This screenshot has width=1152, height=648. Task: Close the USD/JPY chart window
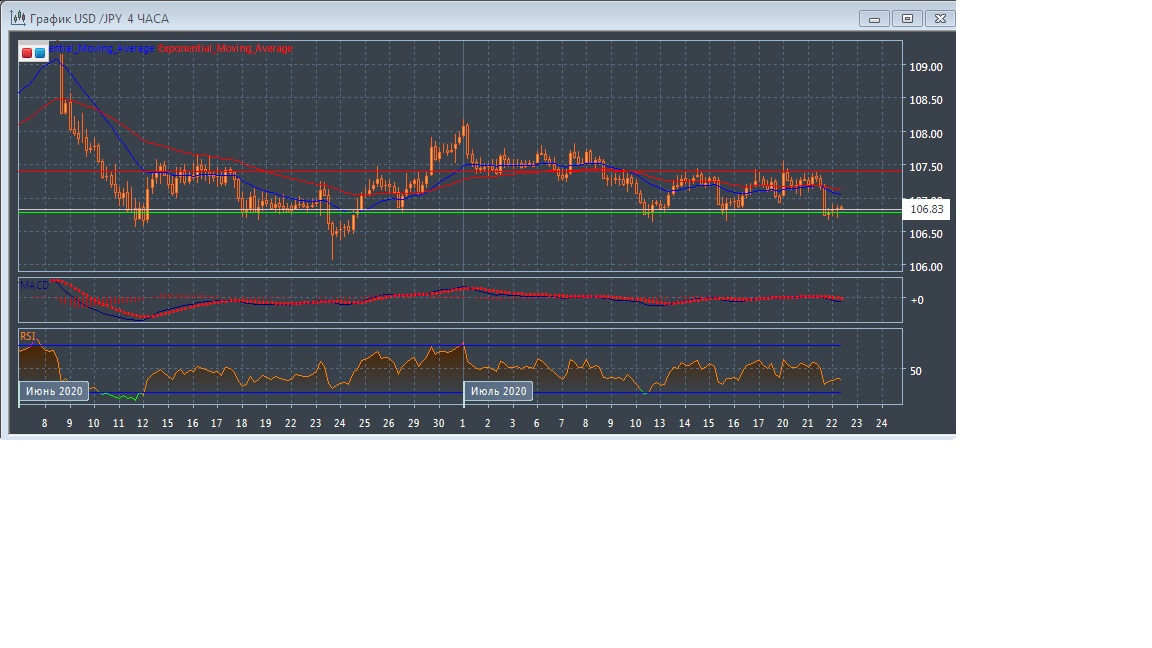[939, 18]
